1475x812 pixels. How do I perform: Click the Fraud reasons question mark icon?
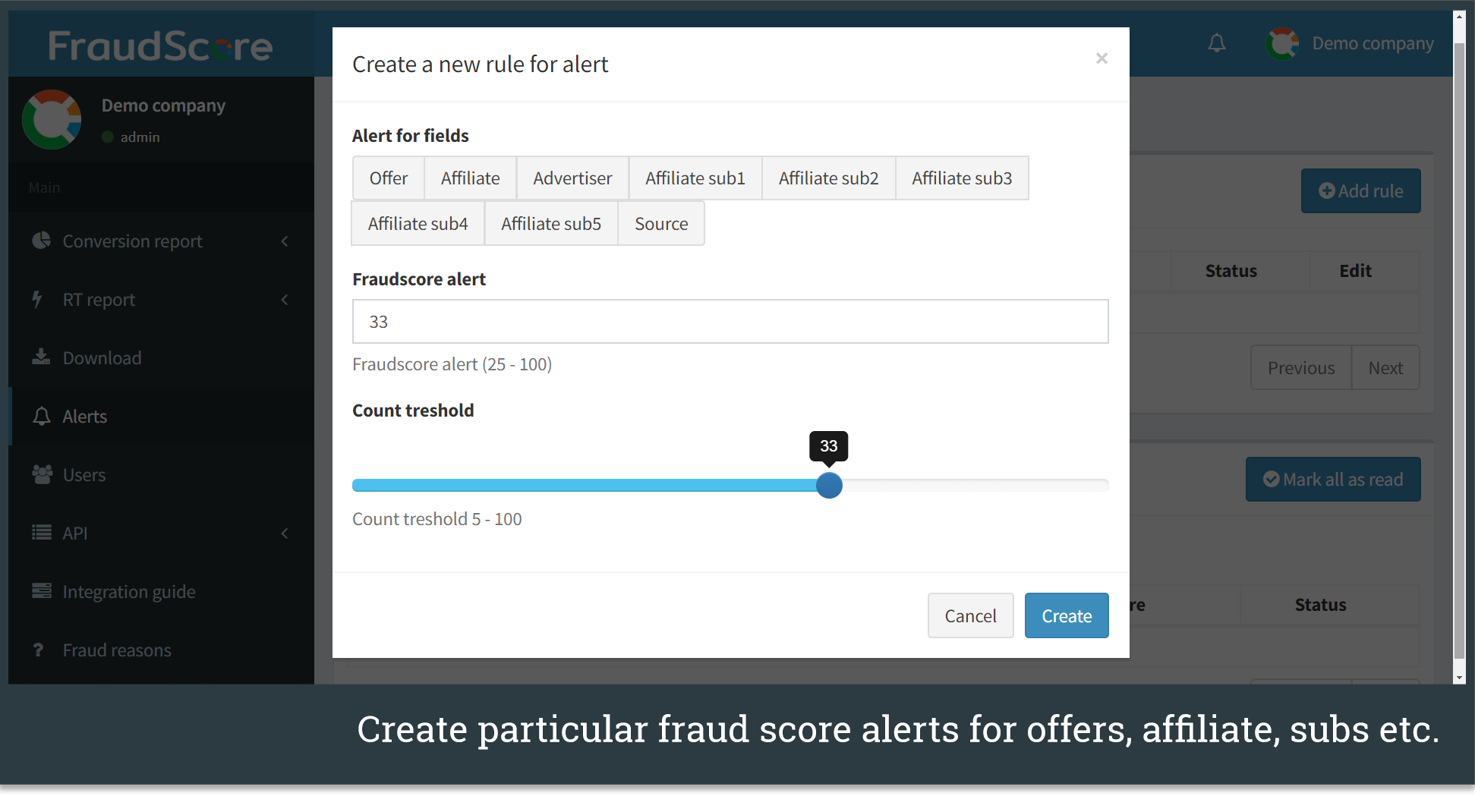38,650
